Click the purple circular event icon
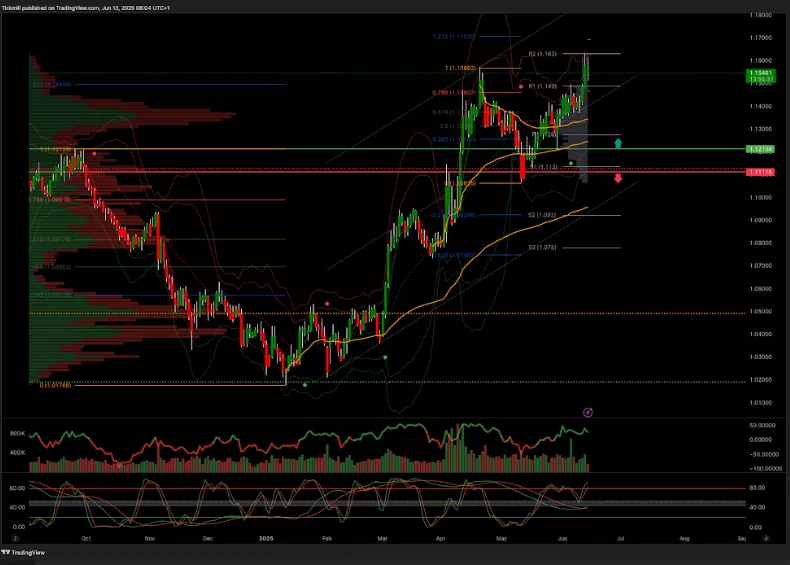 click(587, 411)
